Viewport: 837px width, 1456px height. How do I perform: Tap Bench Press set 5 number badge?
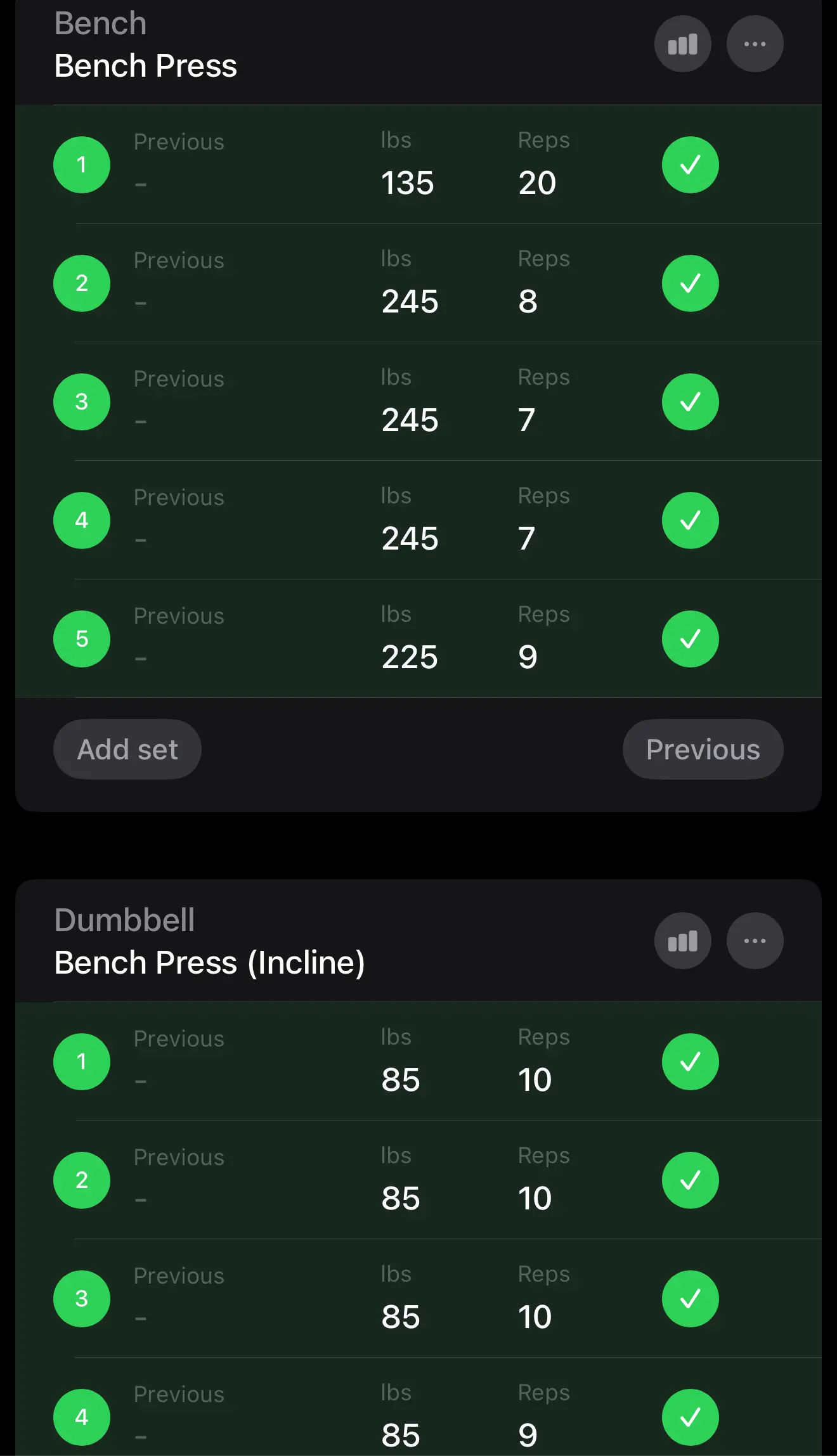pyautogui.click(x=82, y=639)
